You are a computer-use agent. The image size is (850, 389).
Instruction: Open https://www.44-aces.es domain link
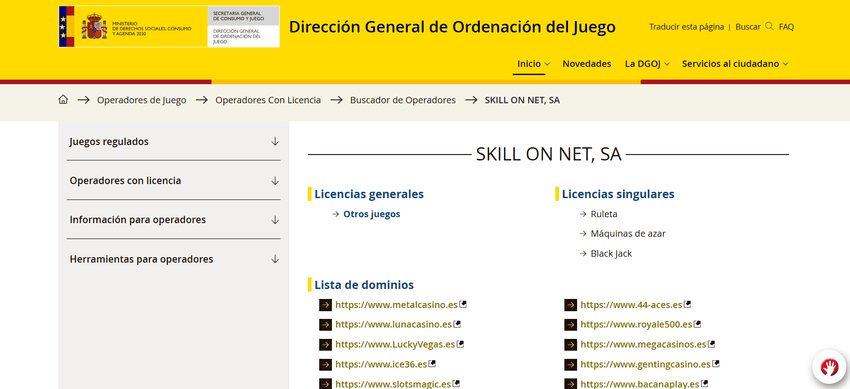pyautogui.click(x=631, y=305)
